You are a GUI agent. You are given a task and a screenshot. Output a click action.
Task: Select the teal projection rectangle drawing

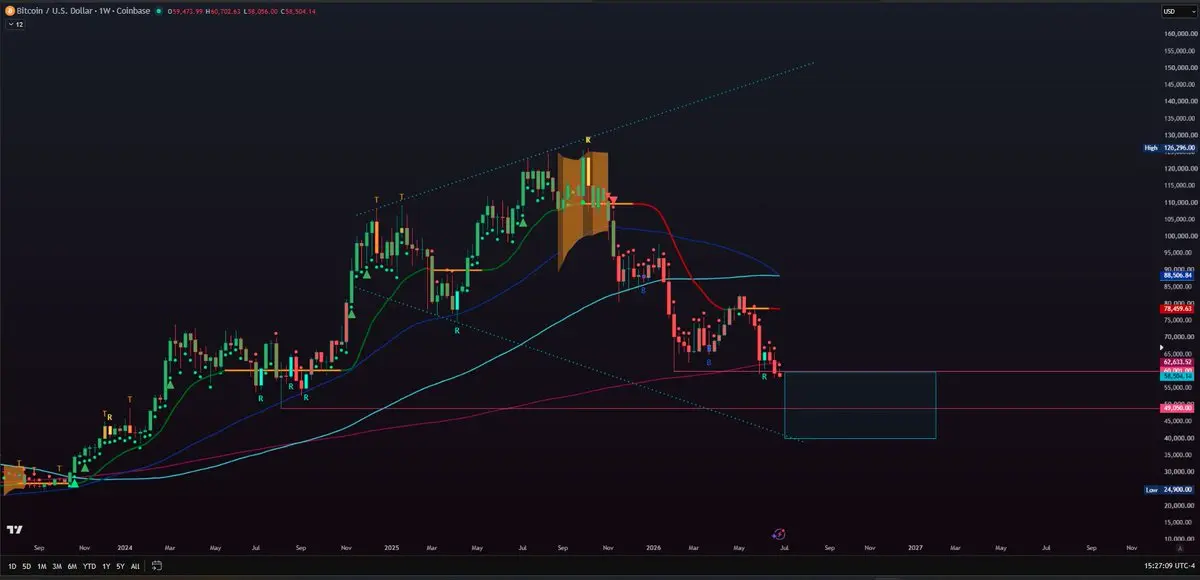(860, 405)
